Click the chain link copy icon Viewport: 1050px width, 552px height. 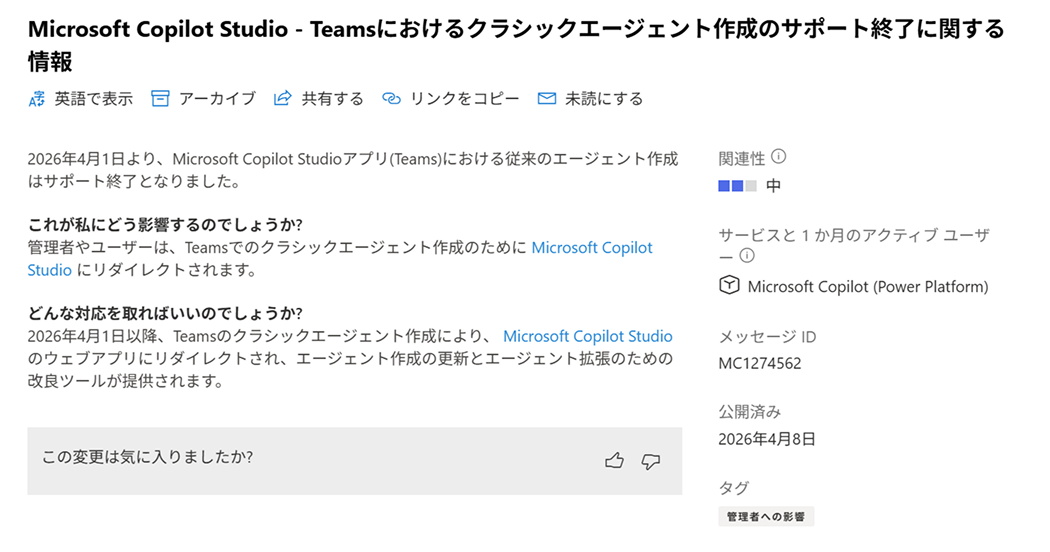coord(392,99)
